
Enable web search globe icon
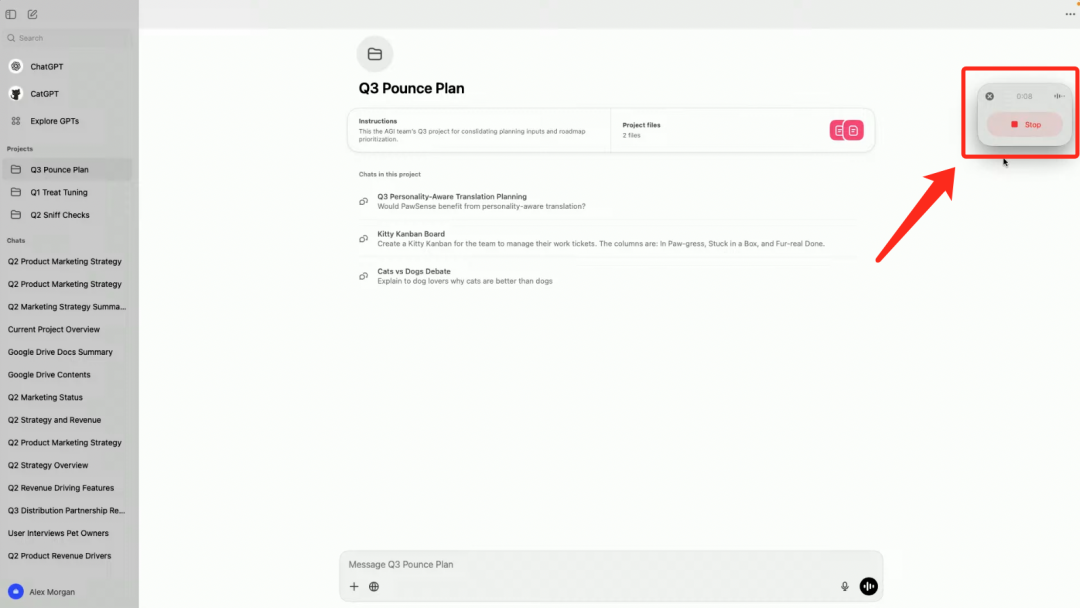click(x=374, y=587)
